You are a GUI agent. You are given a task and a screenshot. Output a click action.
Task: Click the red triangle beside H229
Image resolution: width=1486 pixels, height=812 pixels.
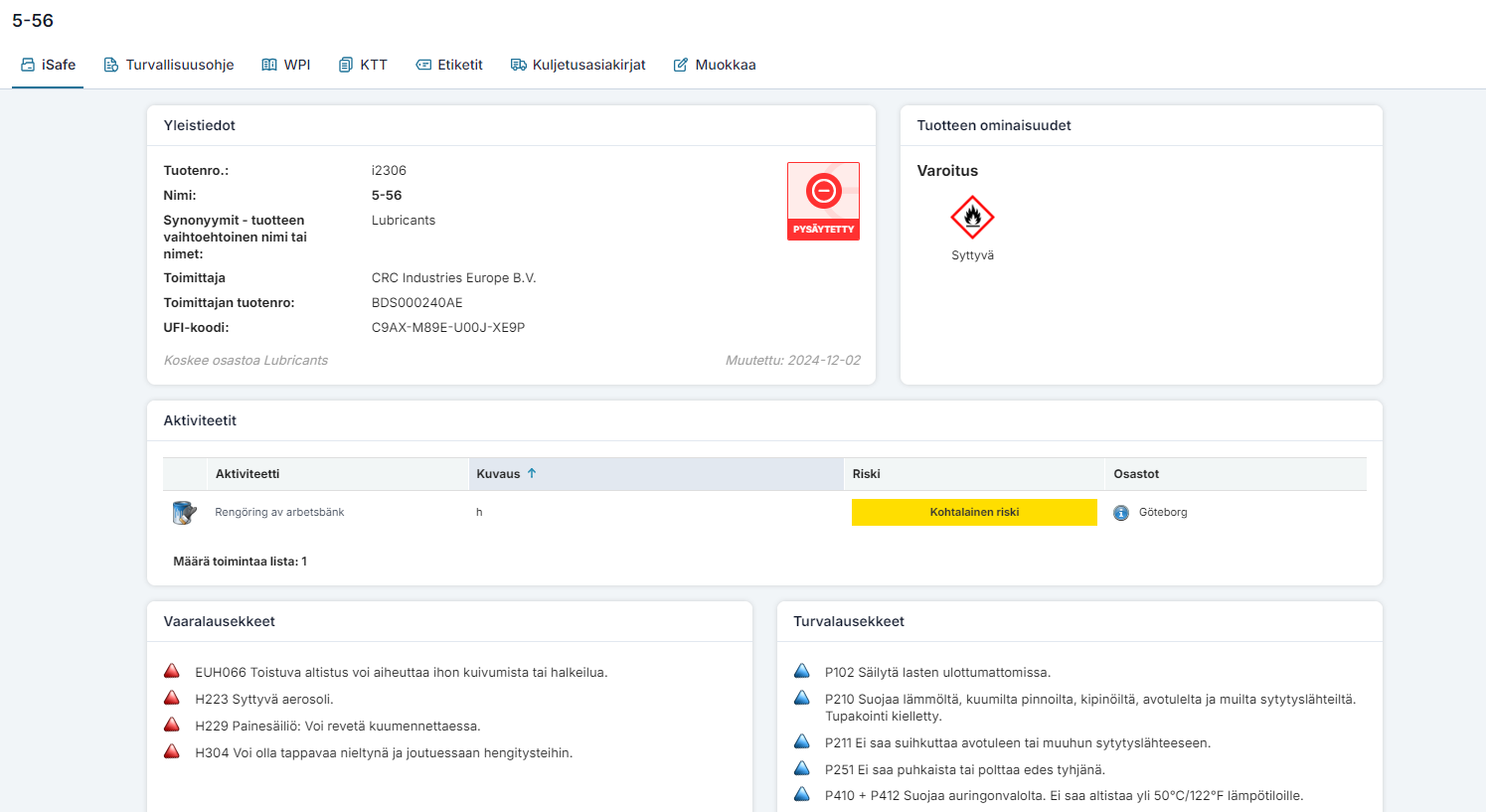(x=172, y=725)
